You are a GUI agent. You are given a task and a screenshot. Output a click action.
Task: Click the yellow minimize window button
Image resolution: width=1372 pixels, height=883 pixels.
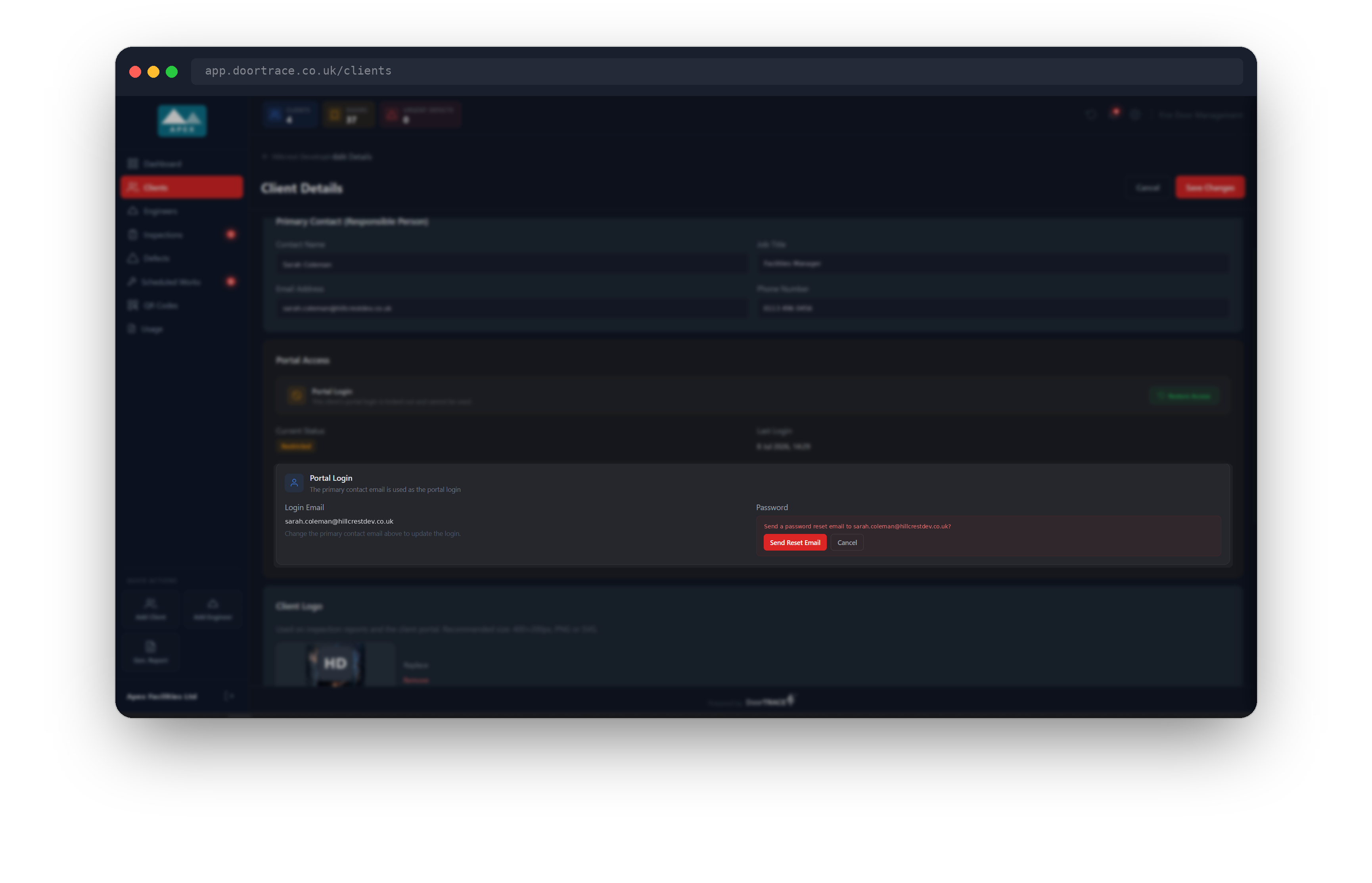pyautogui.click(x=153, y=72)
